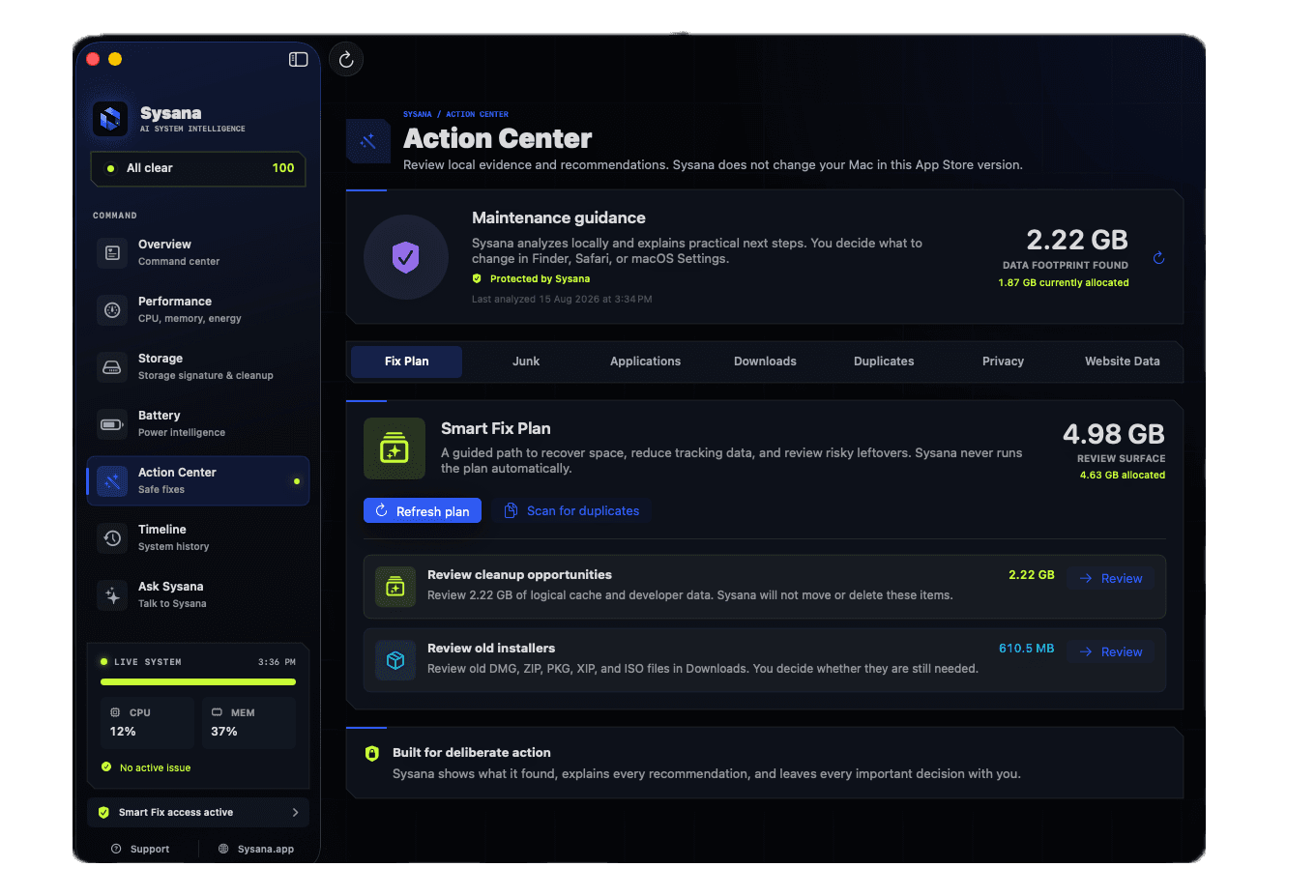Click the Action Center green status dot
The height and width of the screenshot is (896, 1316).
point(297,481)
